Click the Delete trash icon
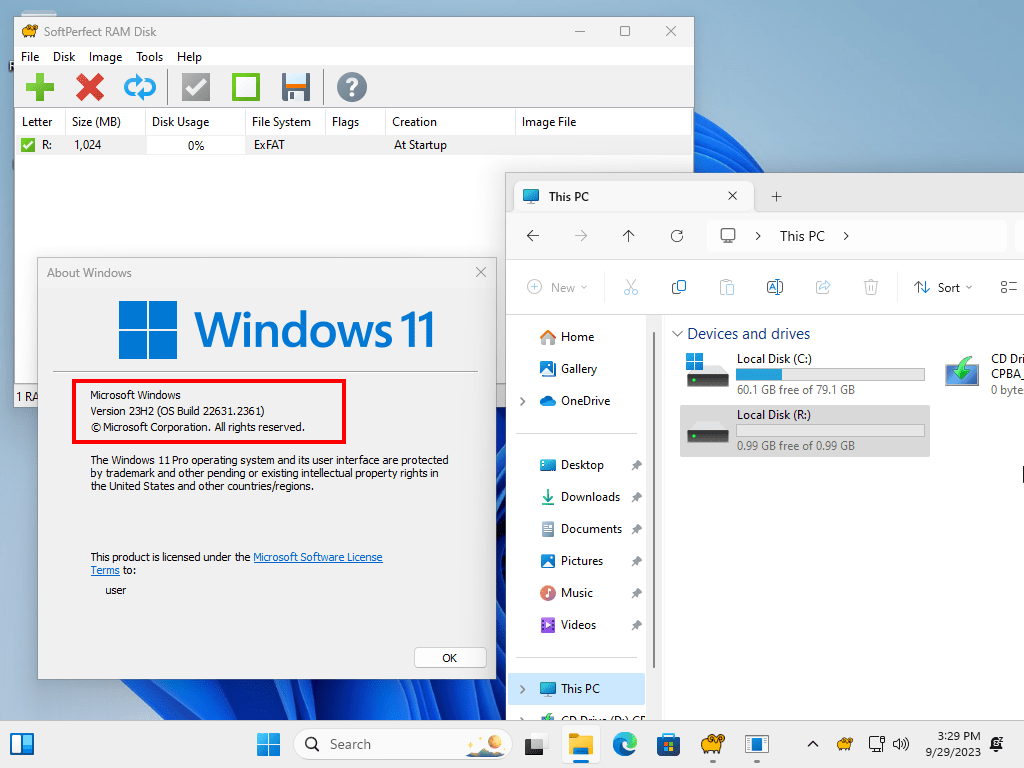The height and width of the screenshot is (768, 1024). click(x=871, y=287)
